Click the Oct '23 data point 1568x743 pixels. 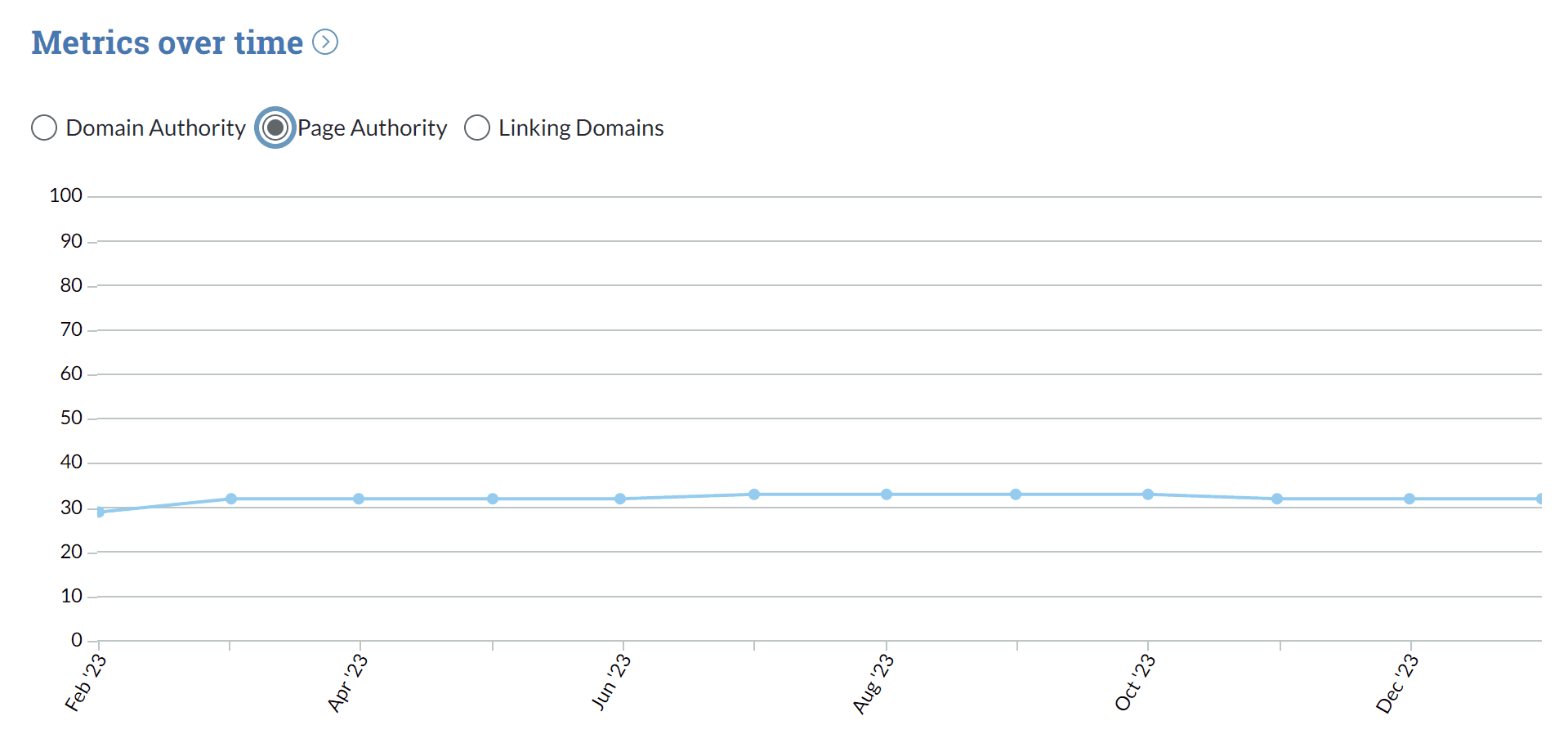(x=1148, y=495)
